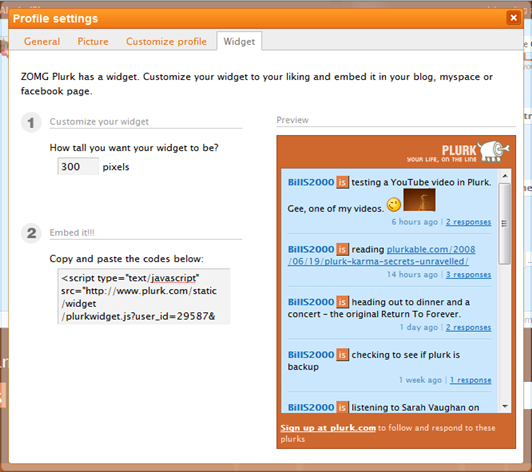
Task: Click the 'is' qualifier on YouTube plurk
Action: [x=342, y=183]
